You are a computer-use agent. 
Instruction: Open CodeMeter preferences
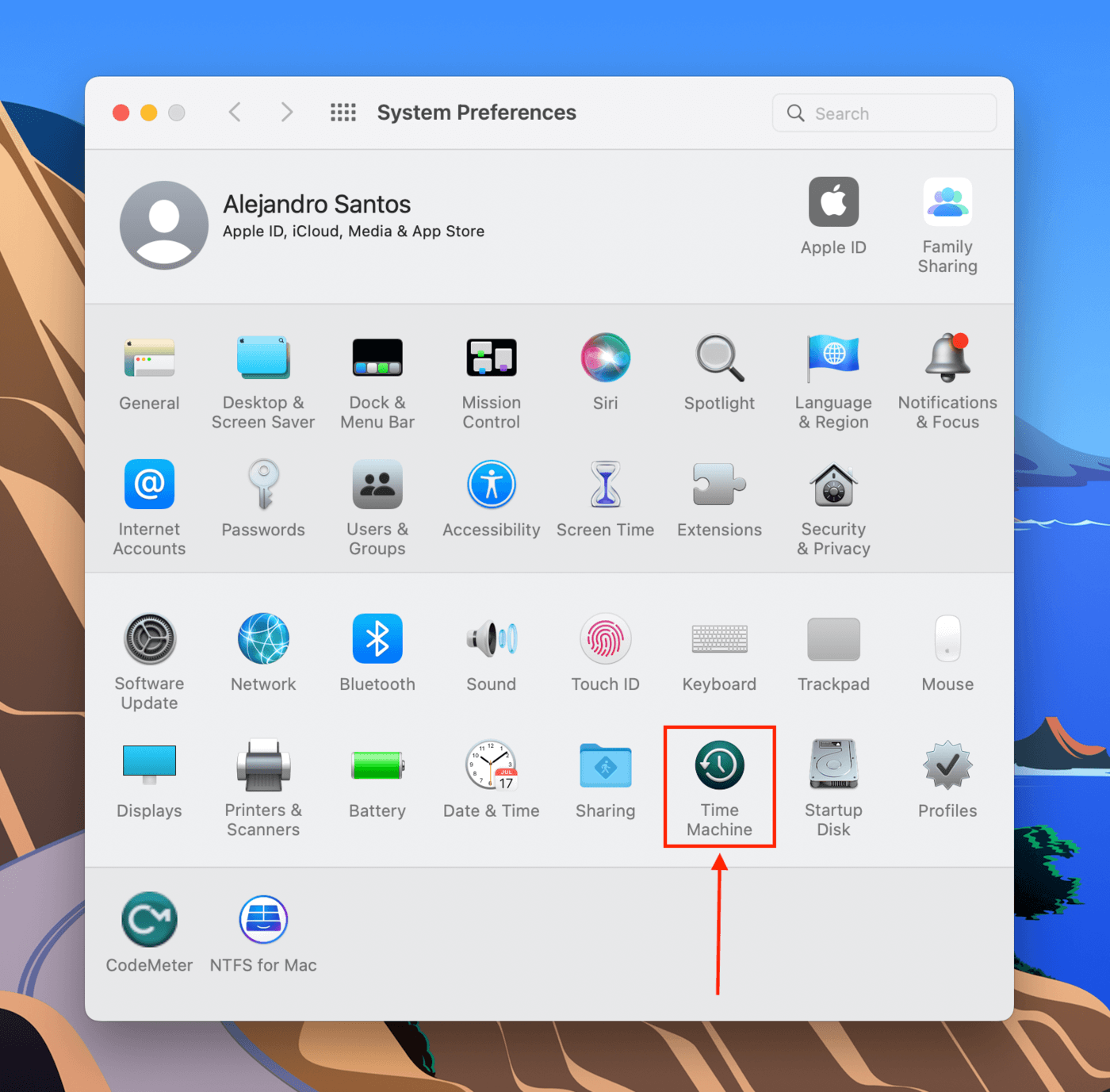[x=149, y=932]
